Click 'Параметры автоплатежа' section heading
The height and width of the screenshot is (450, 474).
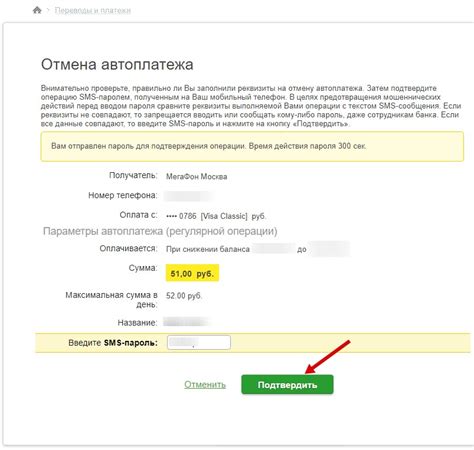click(160, 231)
